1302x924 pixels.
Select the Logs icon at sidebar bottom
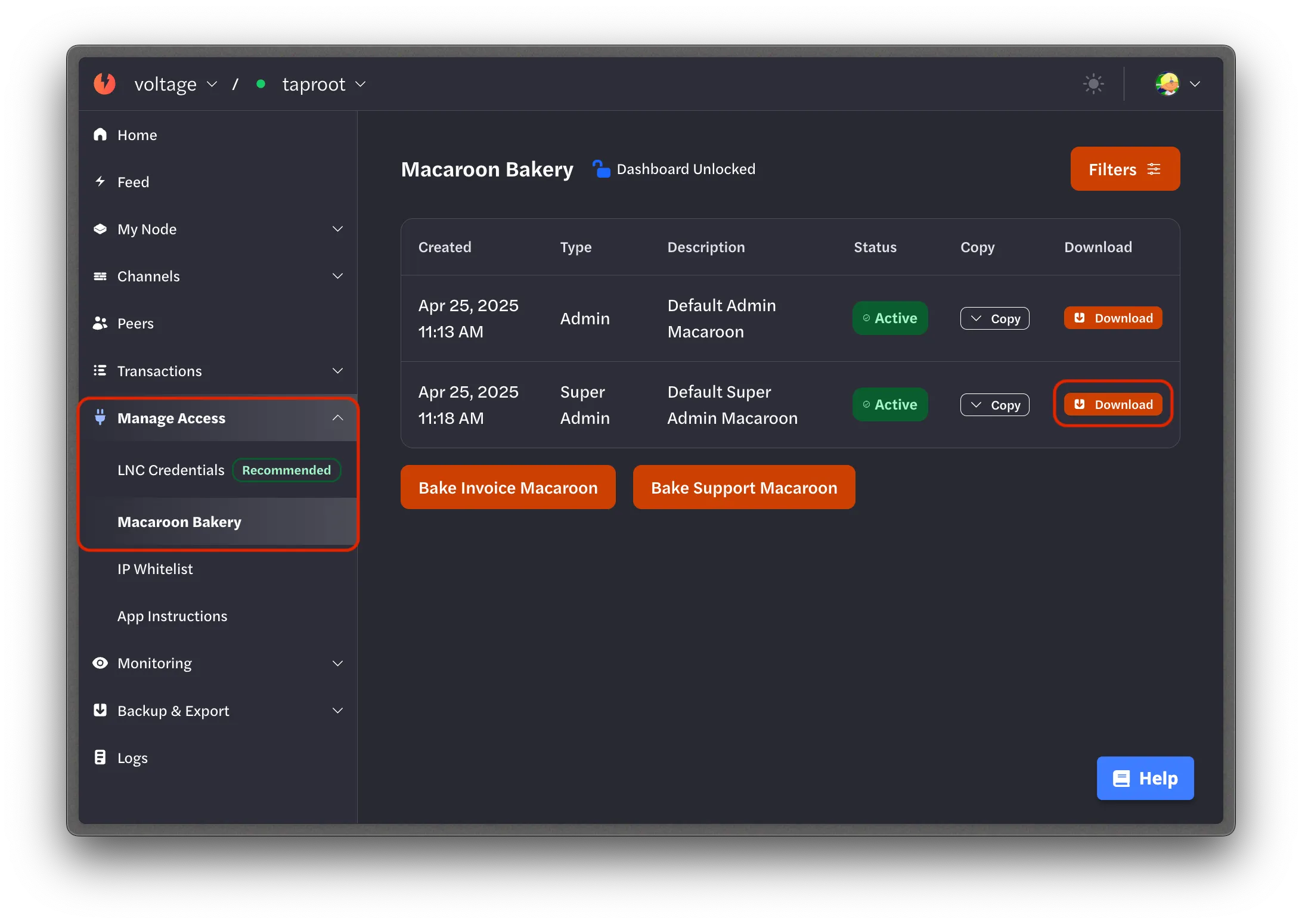coord(100,757)
